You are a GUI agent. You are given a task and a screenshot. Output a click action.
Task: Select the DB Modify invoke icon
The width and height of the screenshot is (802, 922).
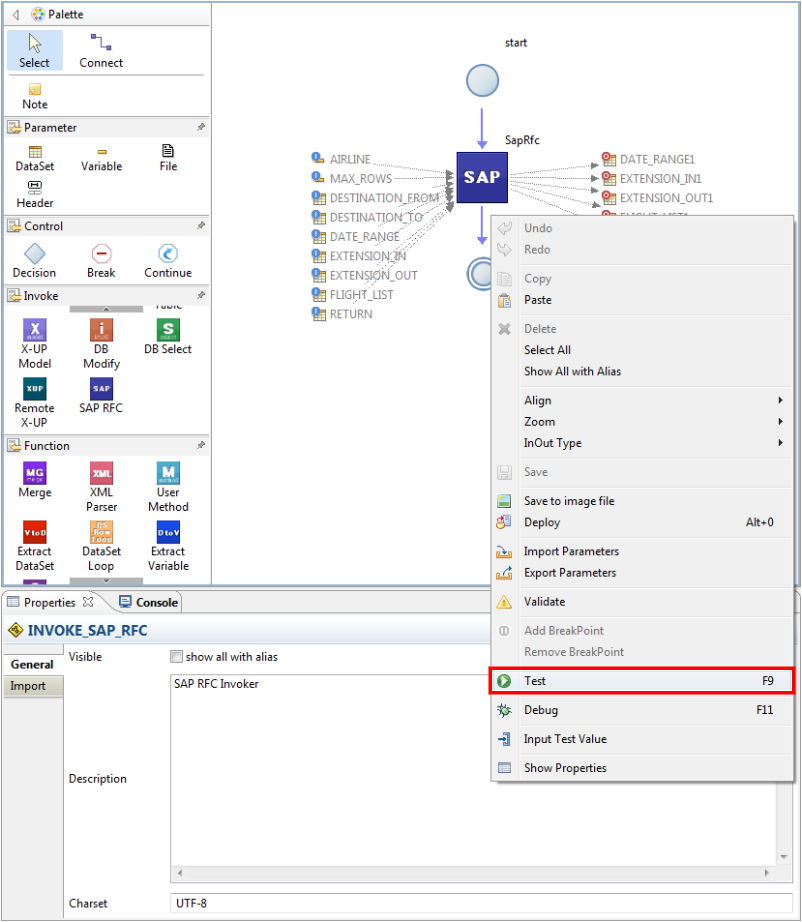101,343
